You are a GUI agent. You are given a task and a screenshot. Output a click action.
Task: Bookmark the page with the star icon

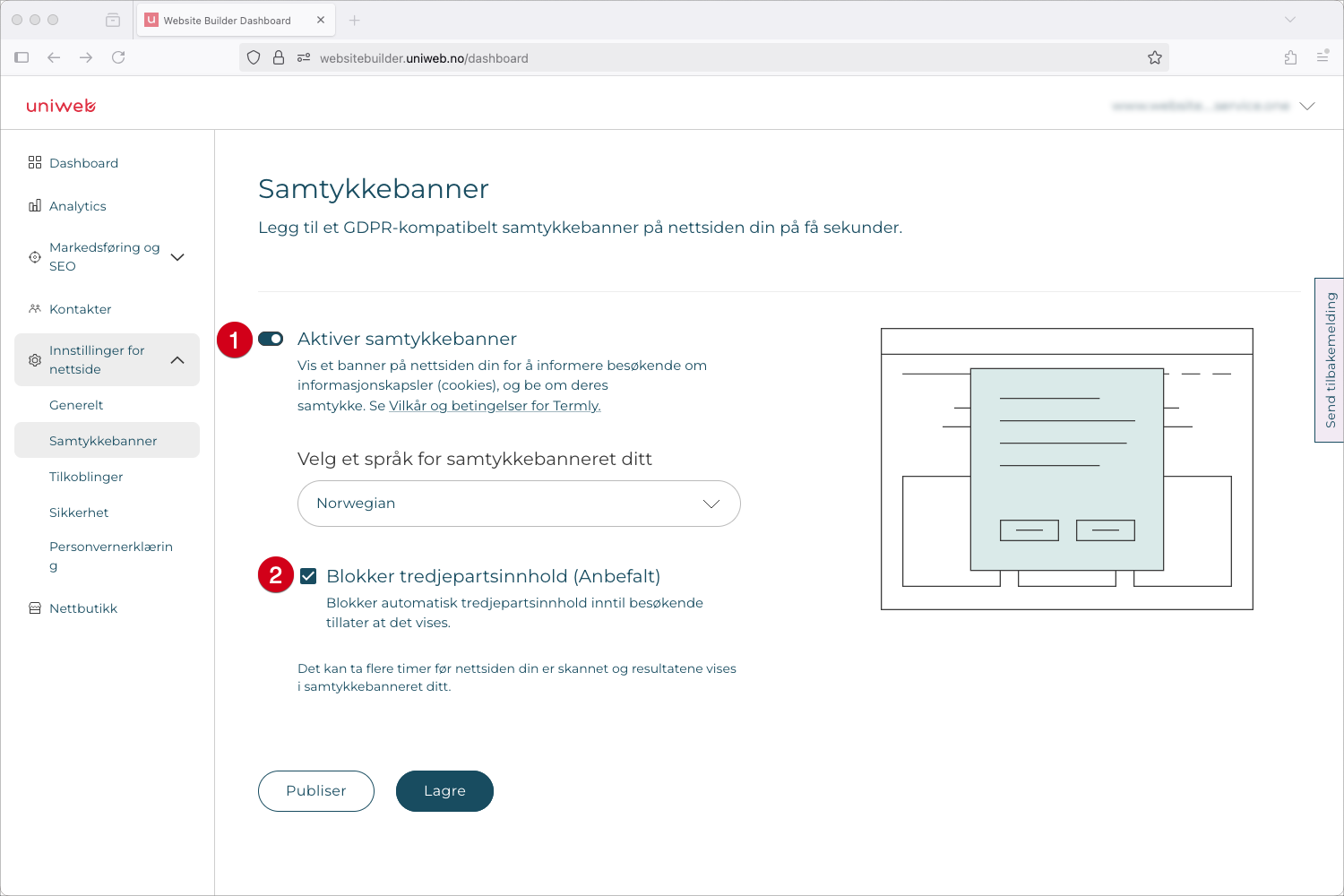point(1155,57)
